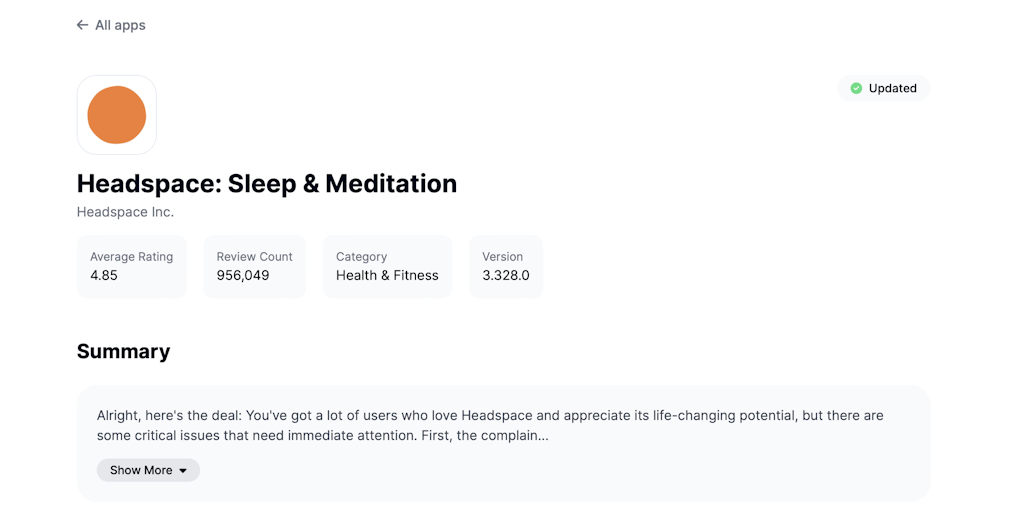Viewport: 1024px width, 512px height.
Task: Click the Updated status badge label
Action: [x=892, y=88]
